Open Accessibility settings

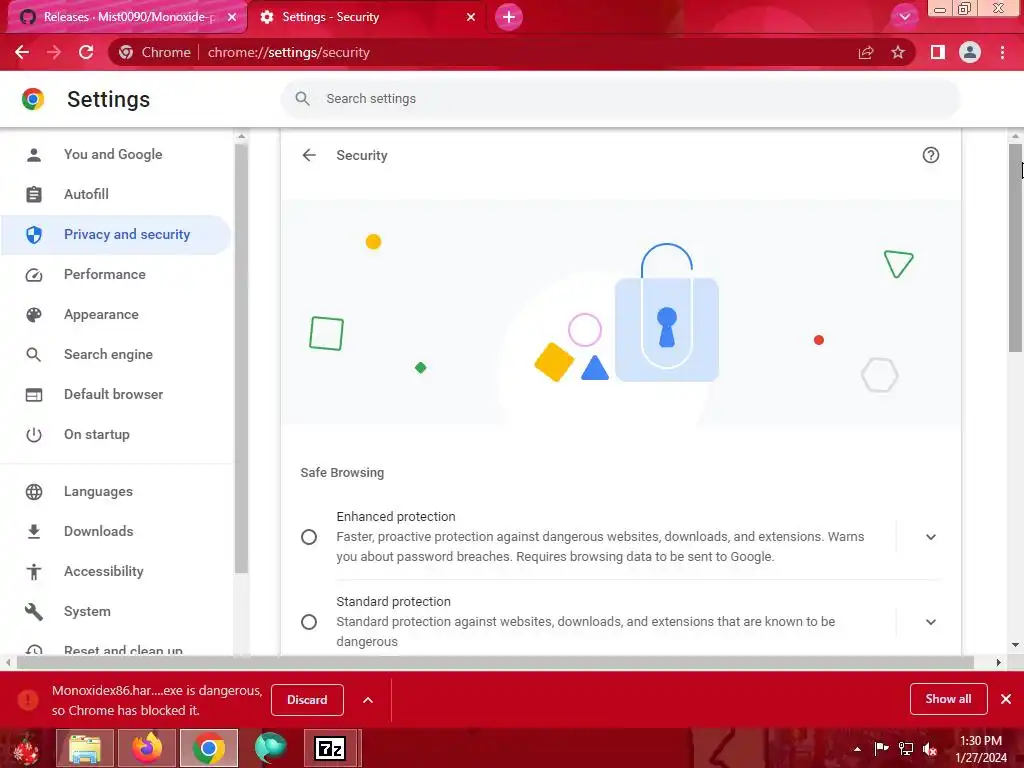104,571
